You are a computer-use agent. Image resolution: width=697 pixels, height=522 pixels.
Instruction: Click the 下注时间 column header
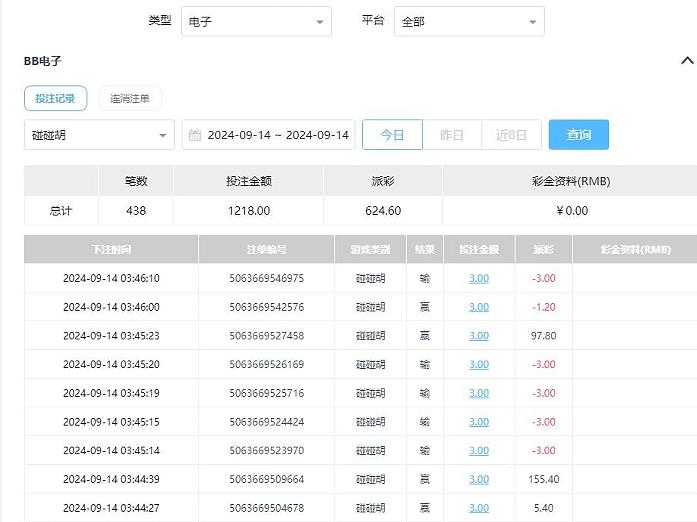[x=111, y=249]
